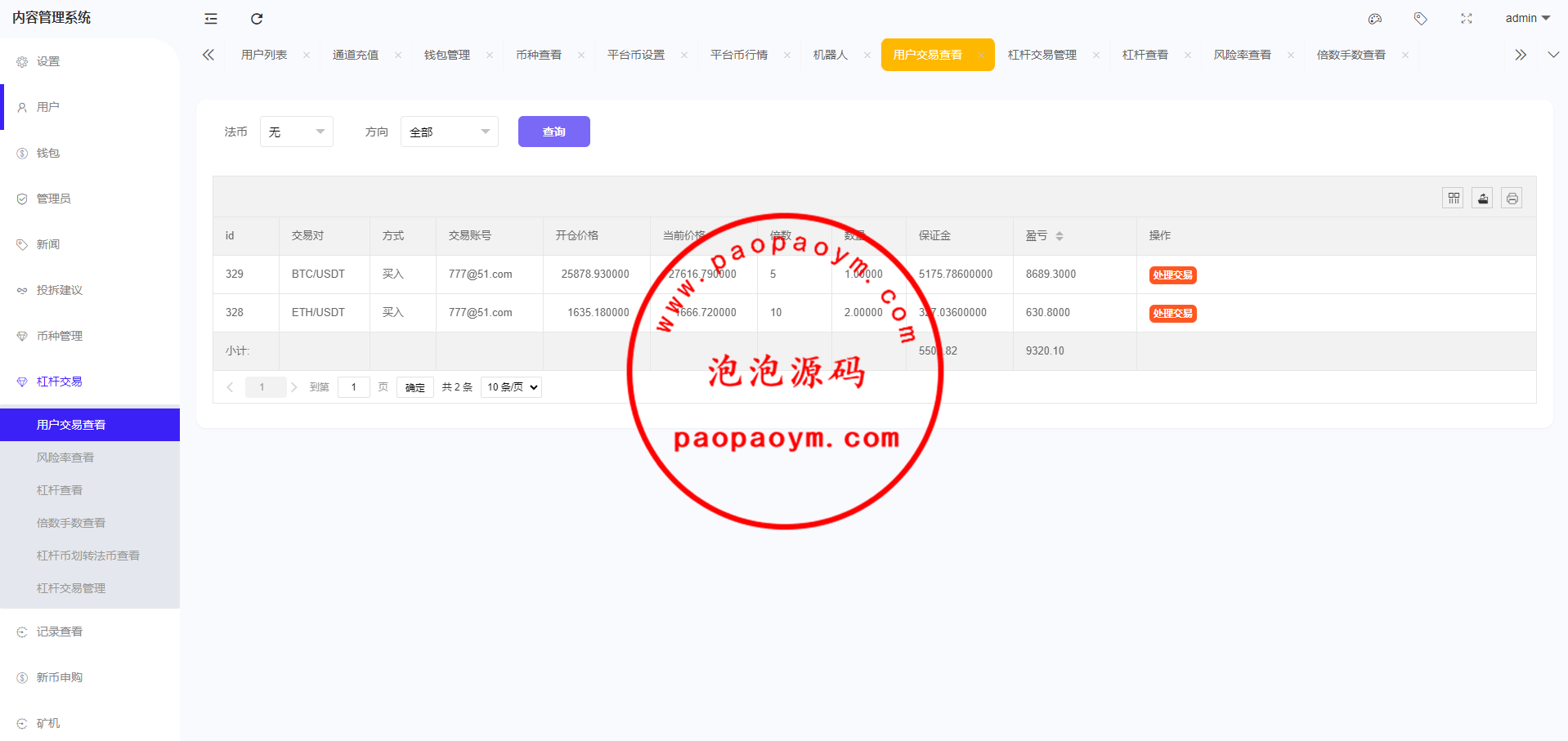This screenshot has width=1568, height=741.
Task: Collapse the 杠杆交易 sidebar menu
Action: coord(90,382)
